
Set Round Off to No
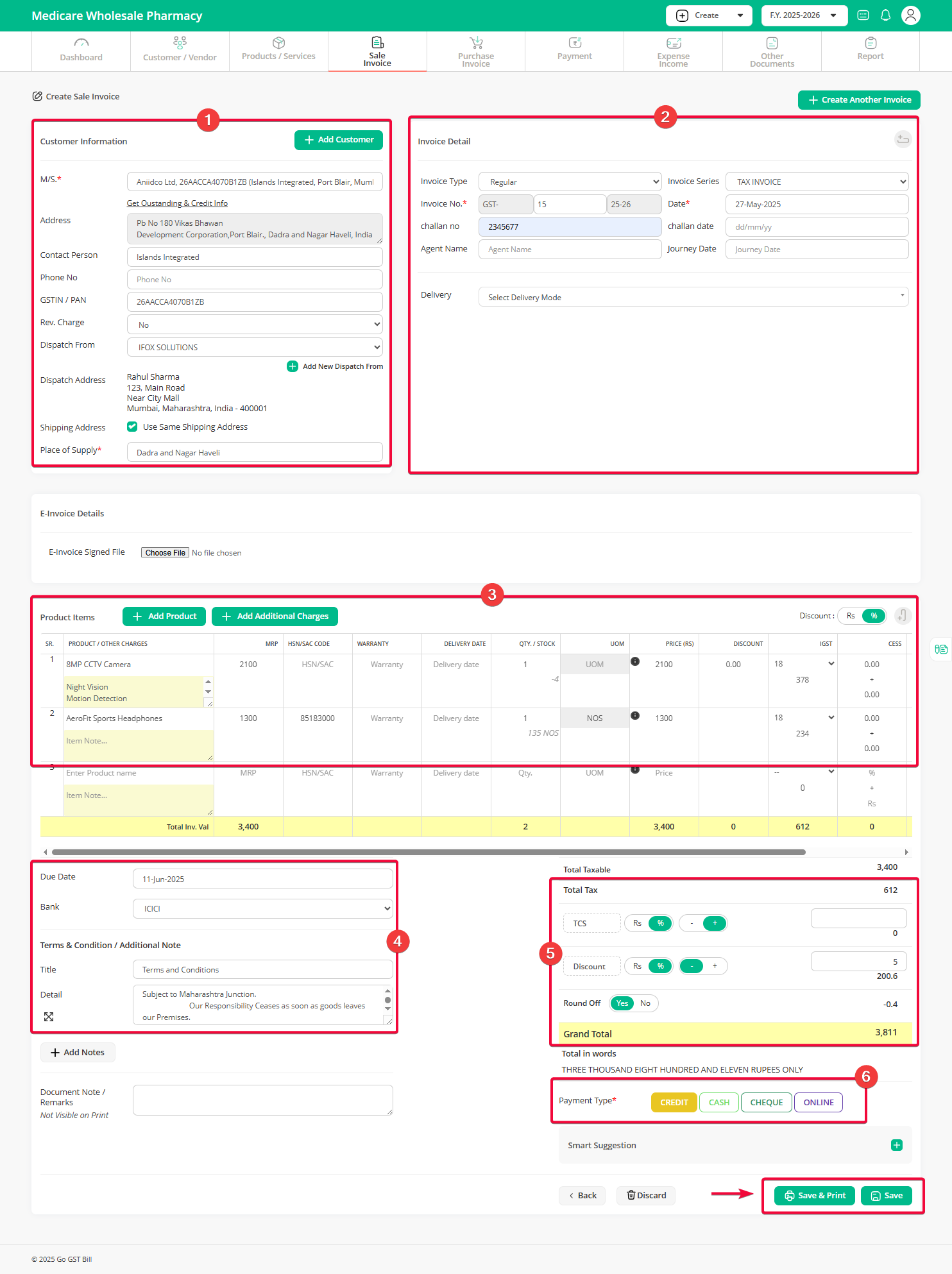pos(645,1003)
